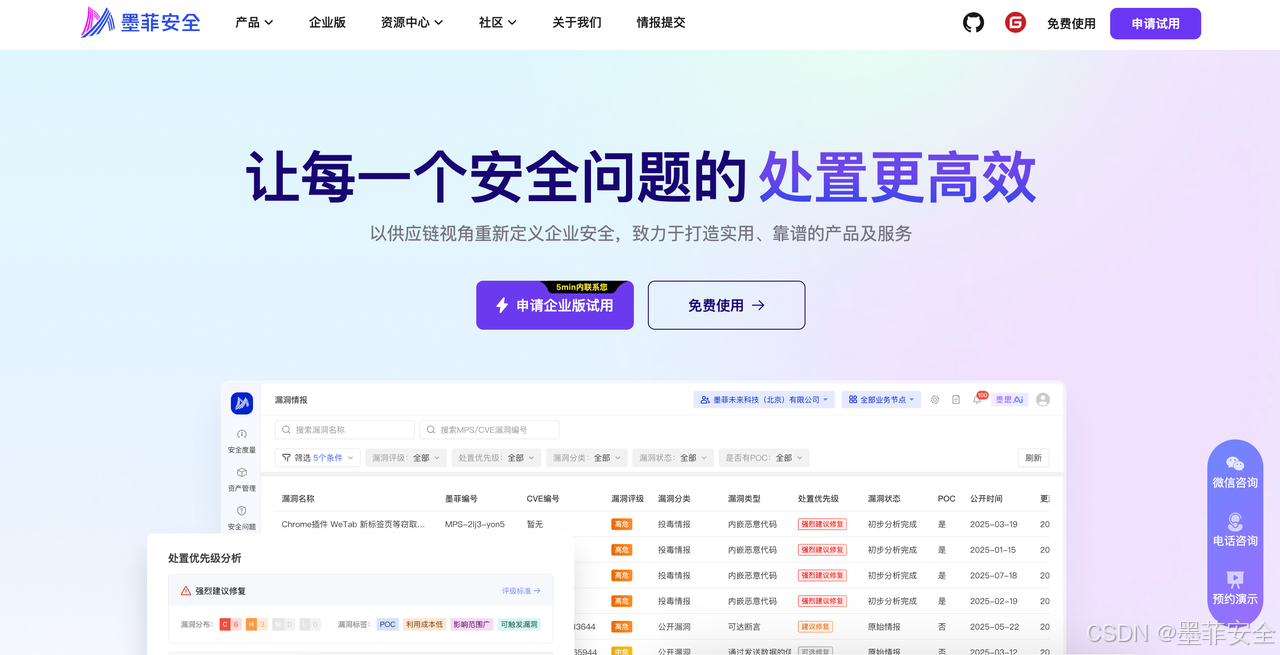Viewport: 1280px width, 655px height.
Task: Click the POC vulnerability tag
Action: [388, 624]
